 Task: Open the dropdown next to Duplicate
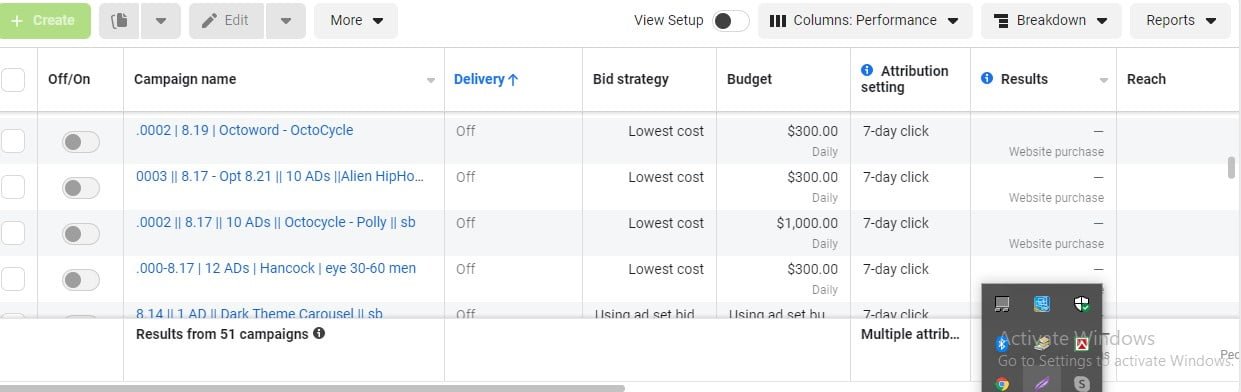(x=161, y=20)
